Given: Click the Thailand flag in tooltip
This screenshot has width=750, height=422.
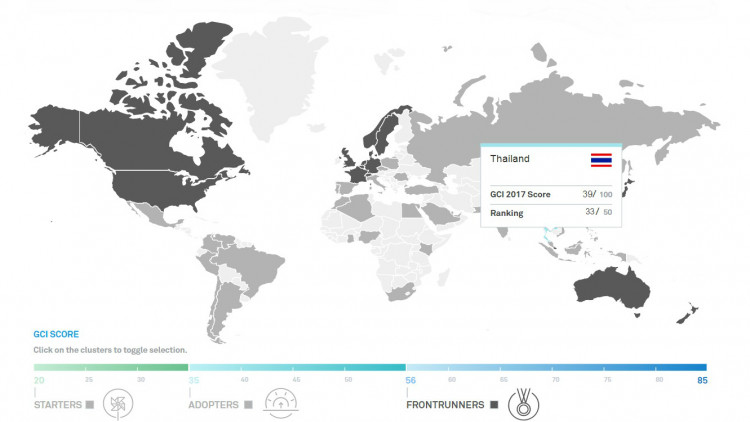Looking at the screenshot, I should click(x=601, y=160).
